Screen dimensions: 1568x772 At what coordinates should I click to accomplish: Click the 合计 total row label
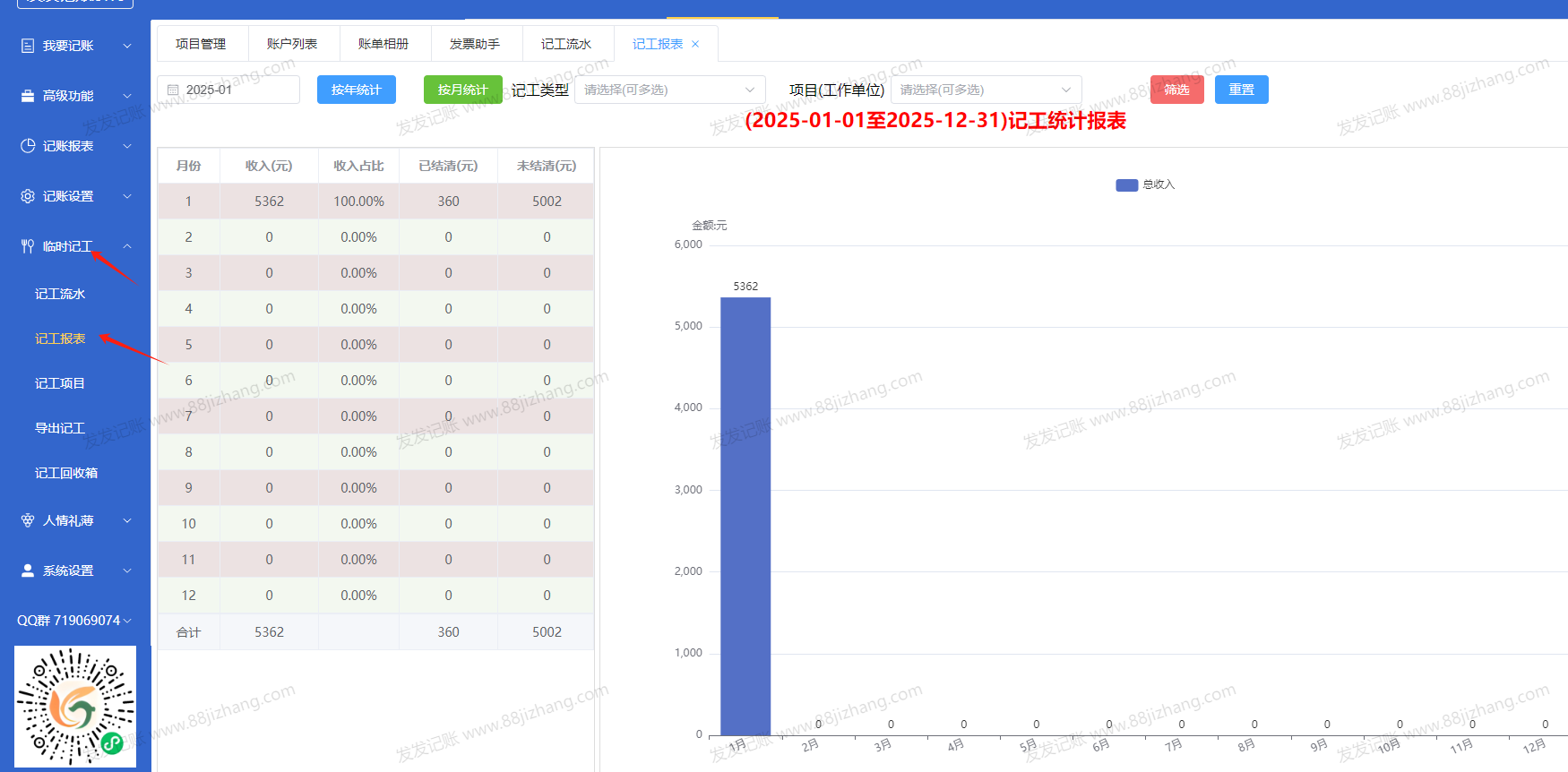coord(189,632)
